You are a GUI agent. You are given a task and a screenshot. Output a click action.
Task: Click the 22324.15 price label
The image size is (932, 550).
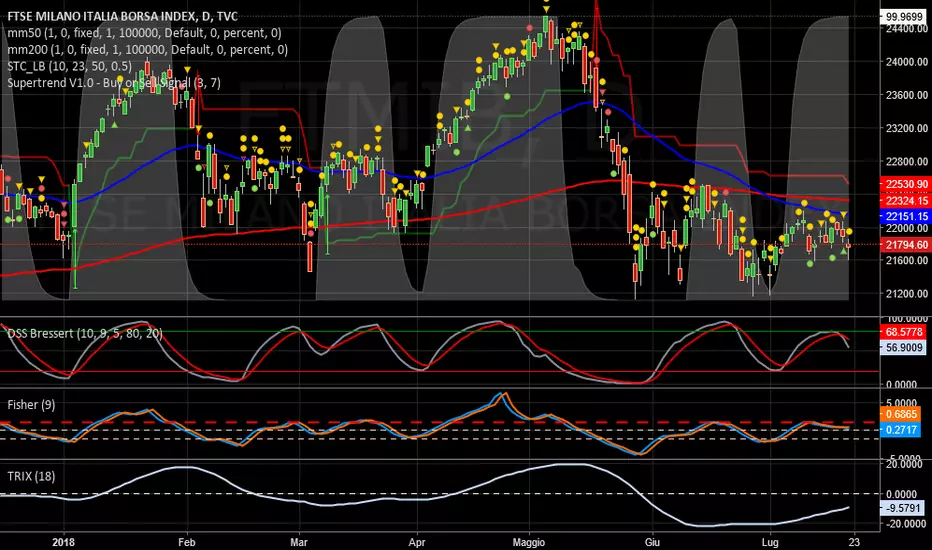905,201
